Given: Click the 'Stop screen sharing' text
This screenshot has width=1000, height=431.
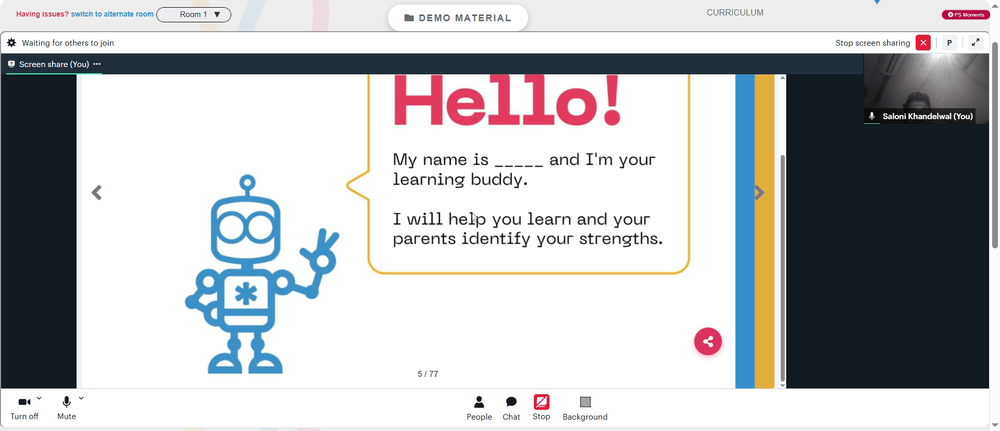Looking at the screenshot, I should (x=872, y=43).
